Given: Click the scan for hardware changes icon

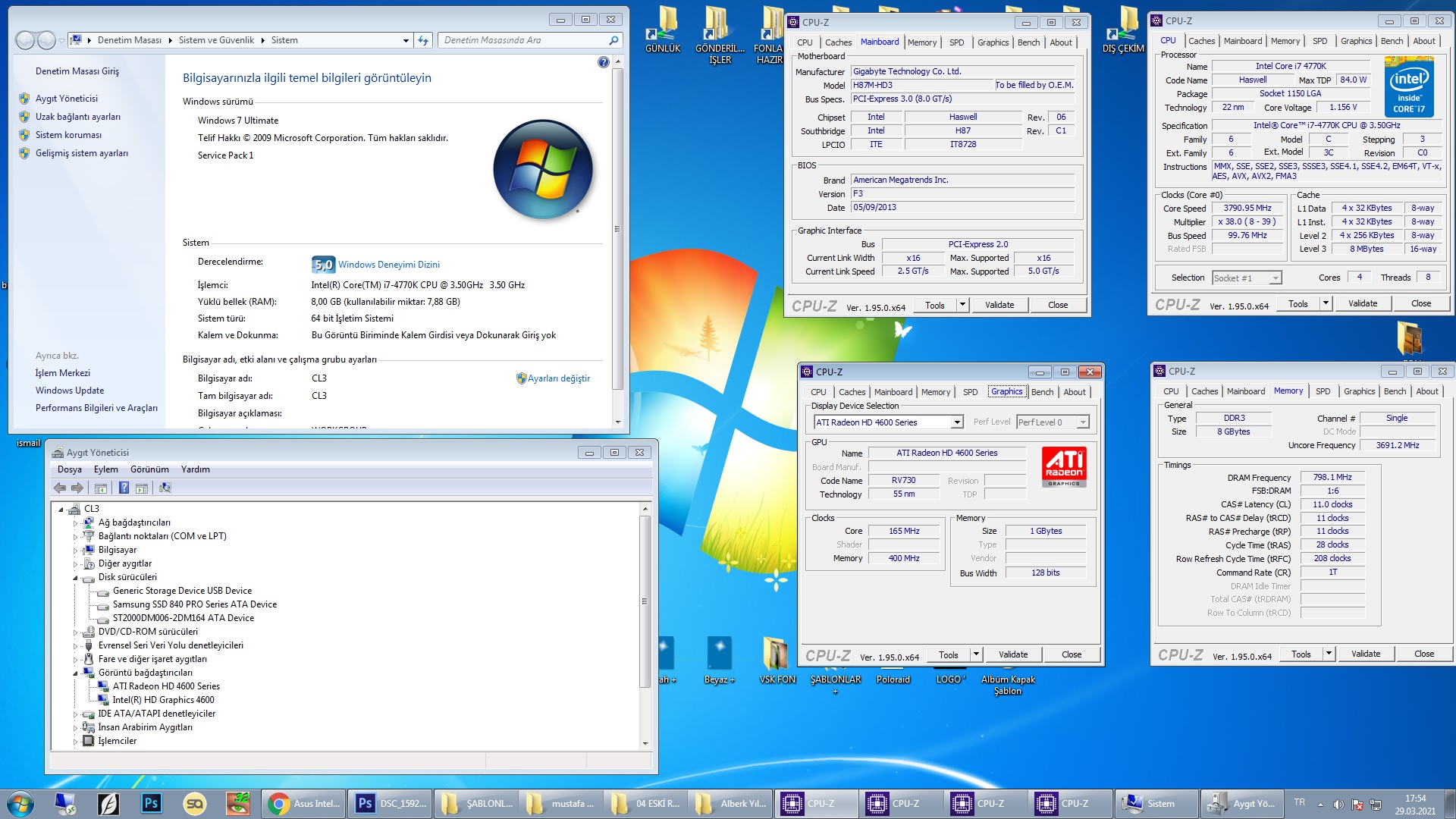Looking at the screenshot, I should click(165, 488).
